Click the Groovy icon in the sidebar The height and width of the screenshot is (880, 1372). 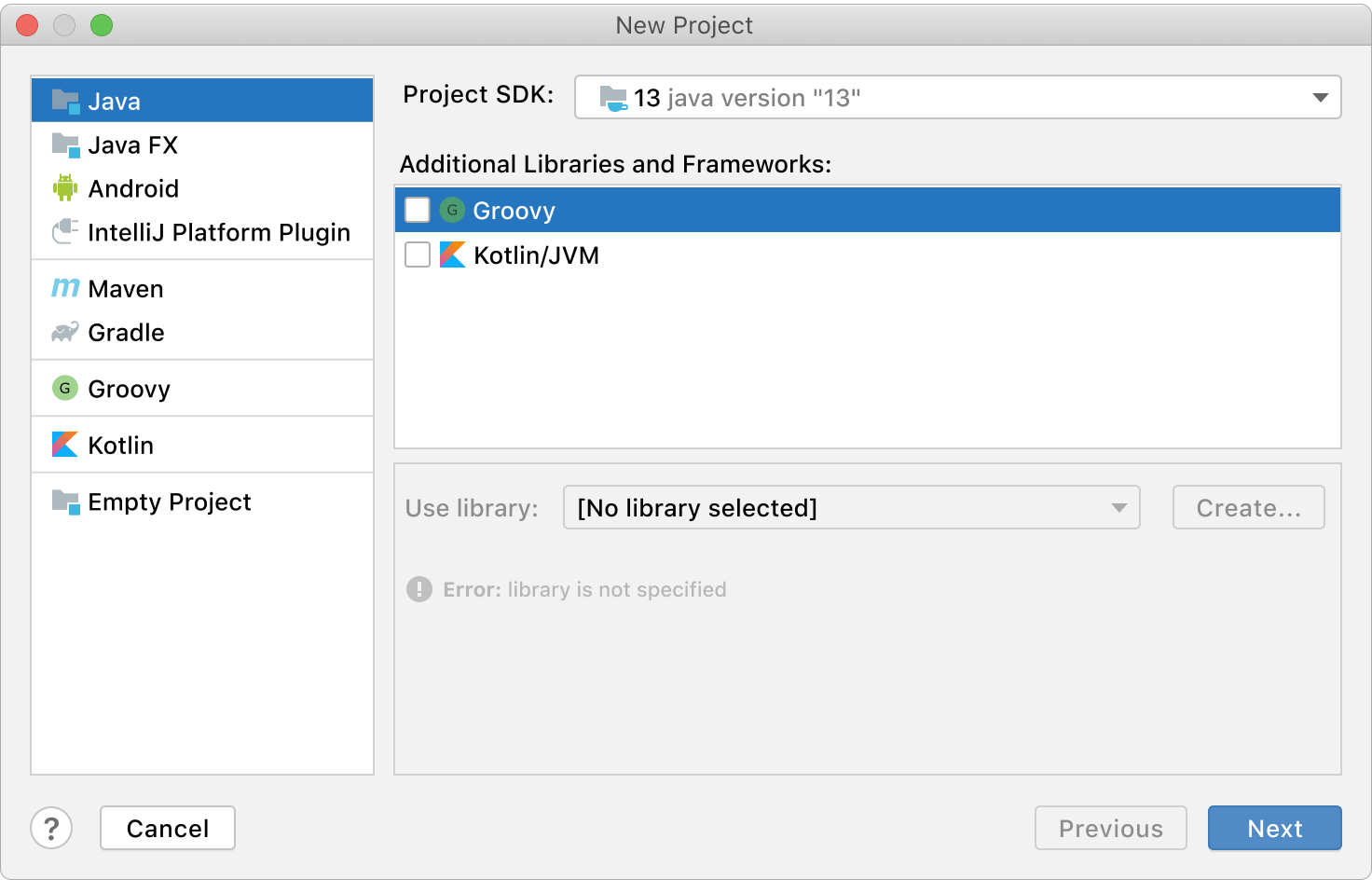click(x=65, y=388)
